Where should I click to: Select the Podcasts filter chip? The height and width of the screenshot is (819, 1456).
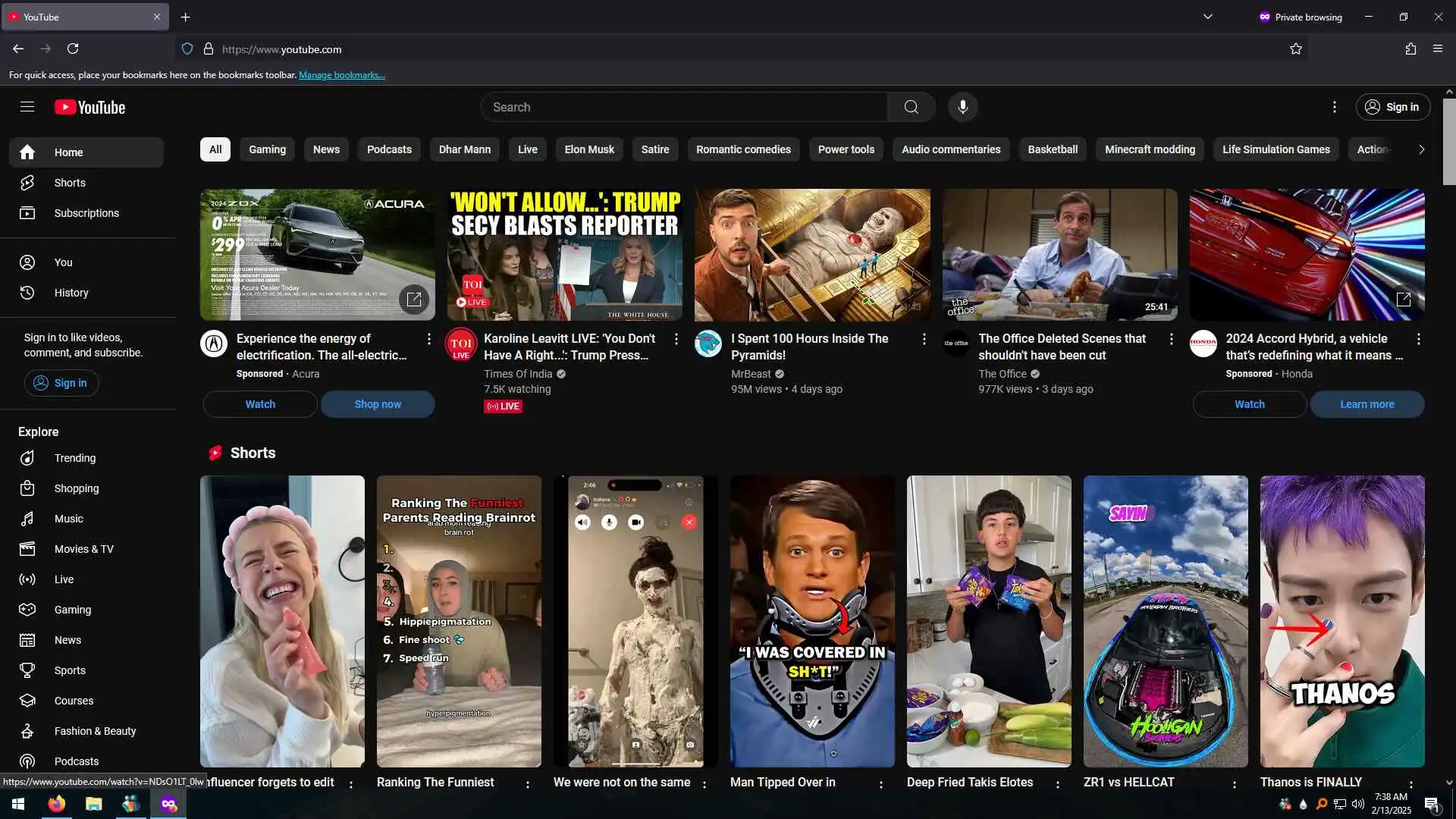389,149
